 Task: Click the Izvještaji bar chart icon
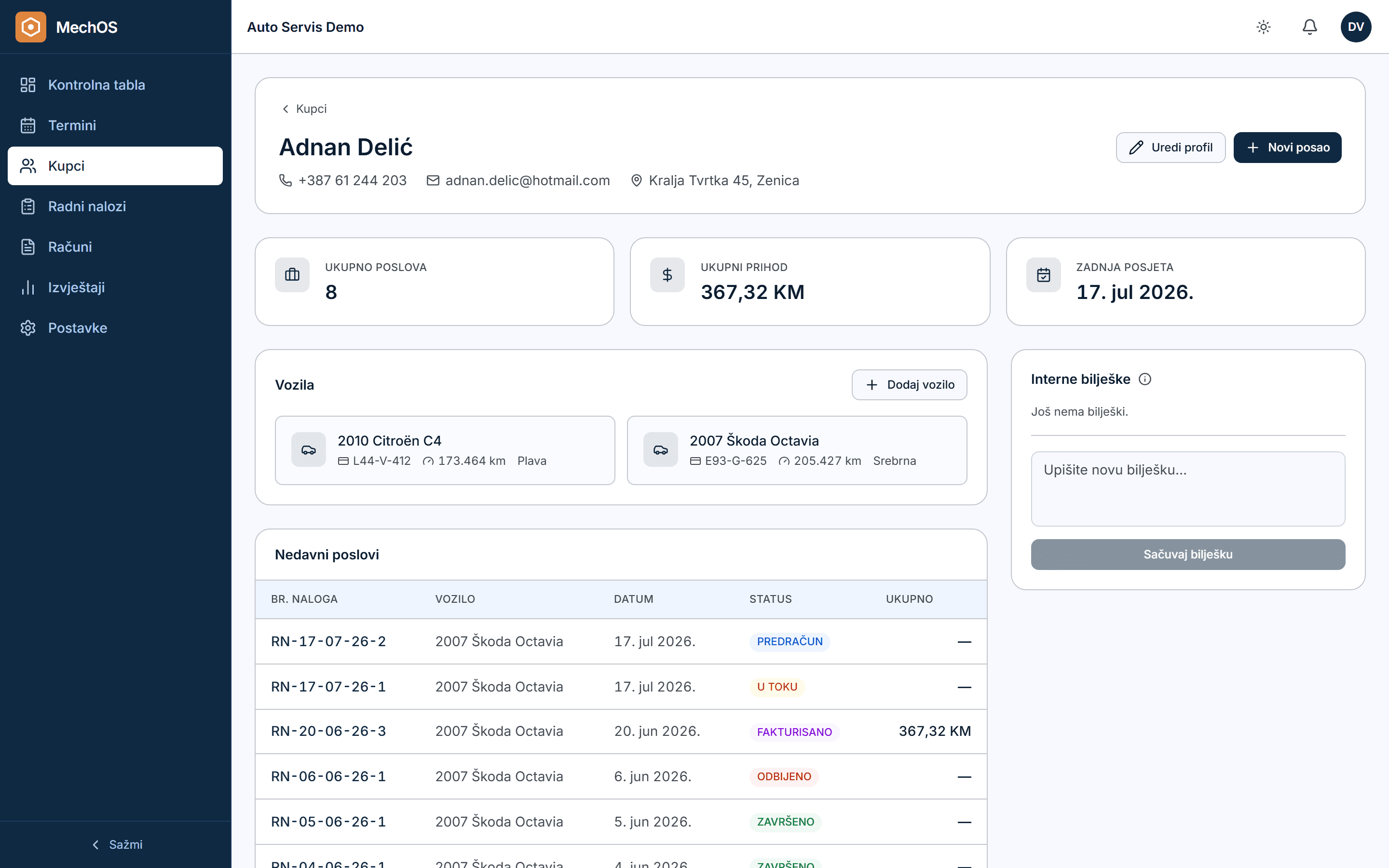pos(28,287)
